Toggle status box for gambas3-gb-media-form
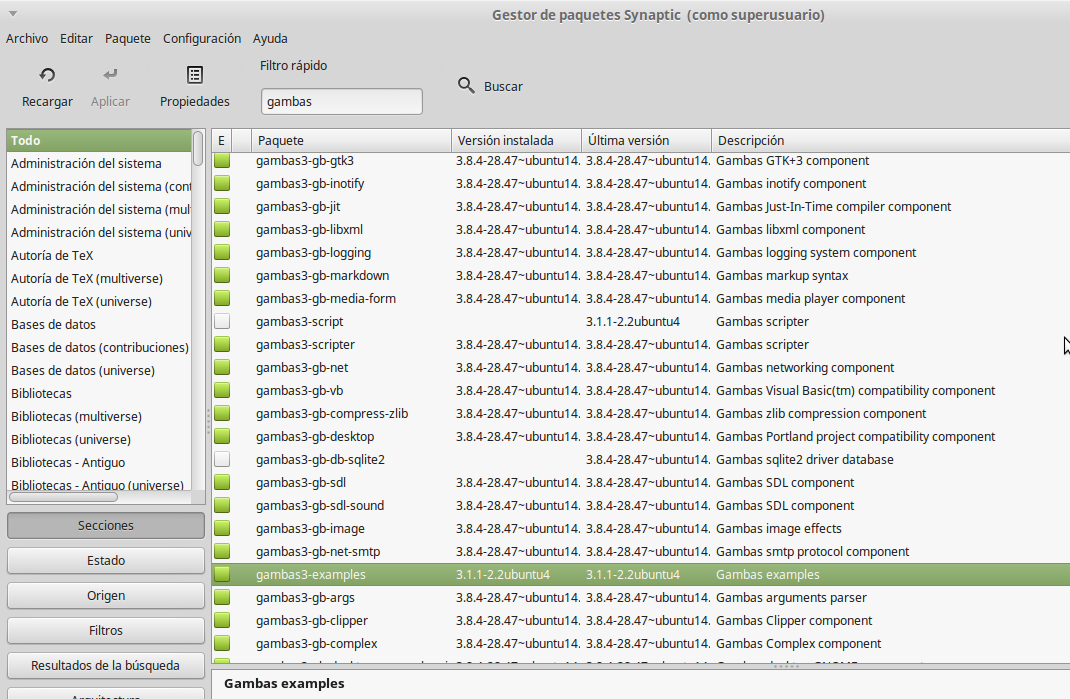 click(x=222, y=298)
